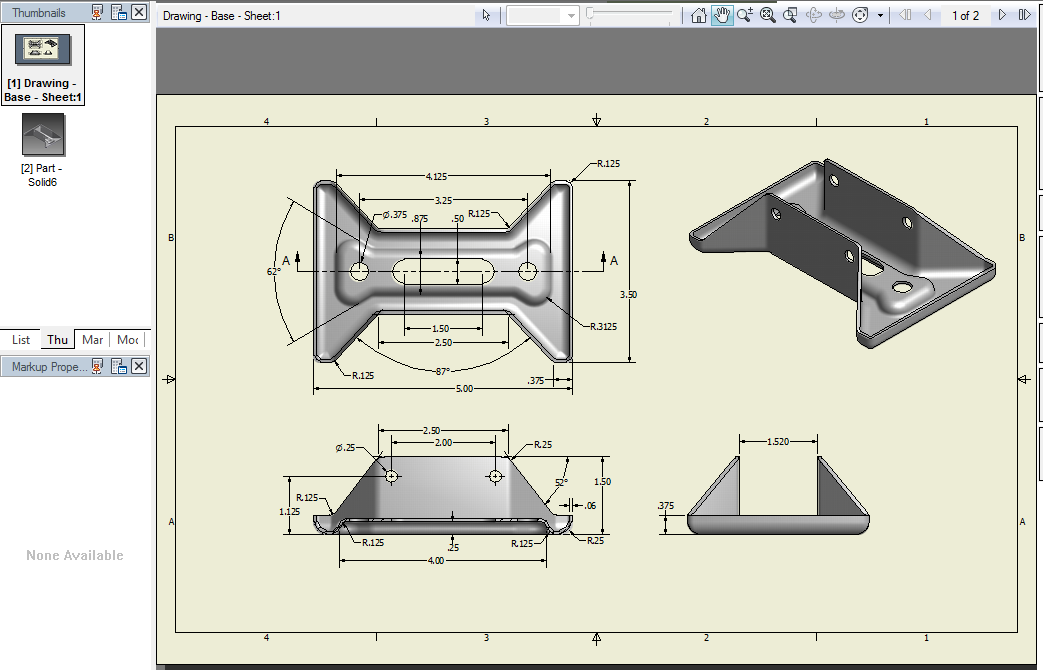Jump to the last page button
The width and height of the screenshot is (1043, 670).
[1025, 14]
